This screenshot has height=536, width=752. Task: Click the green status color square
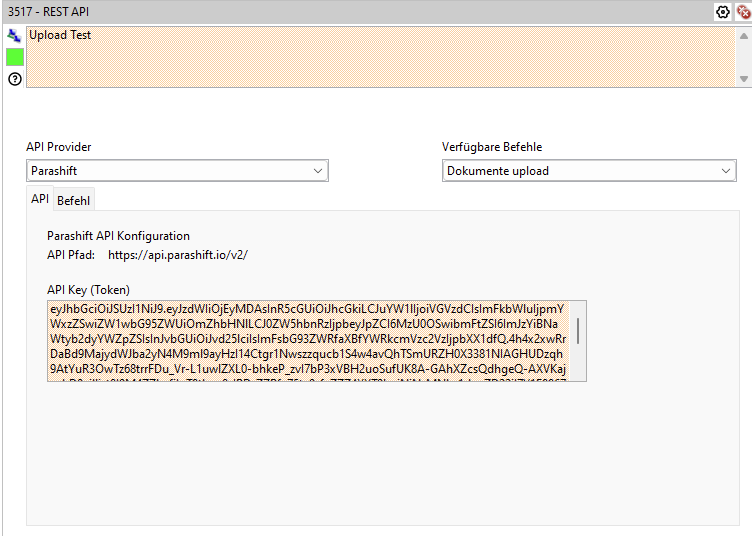point(15,57)
